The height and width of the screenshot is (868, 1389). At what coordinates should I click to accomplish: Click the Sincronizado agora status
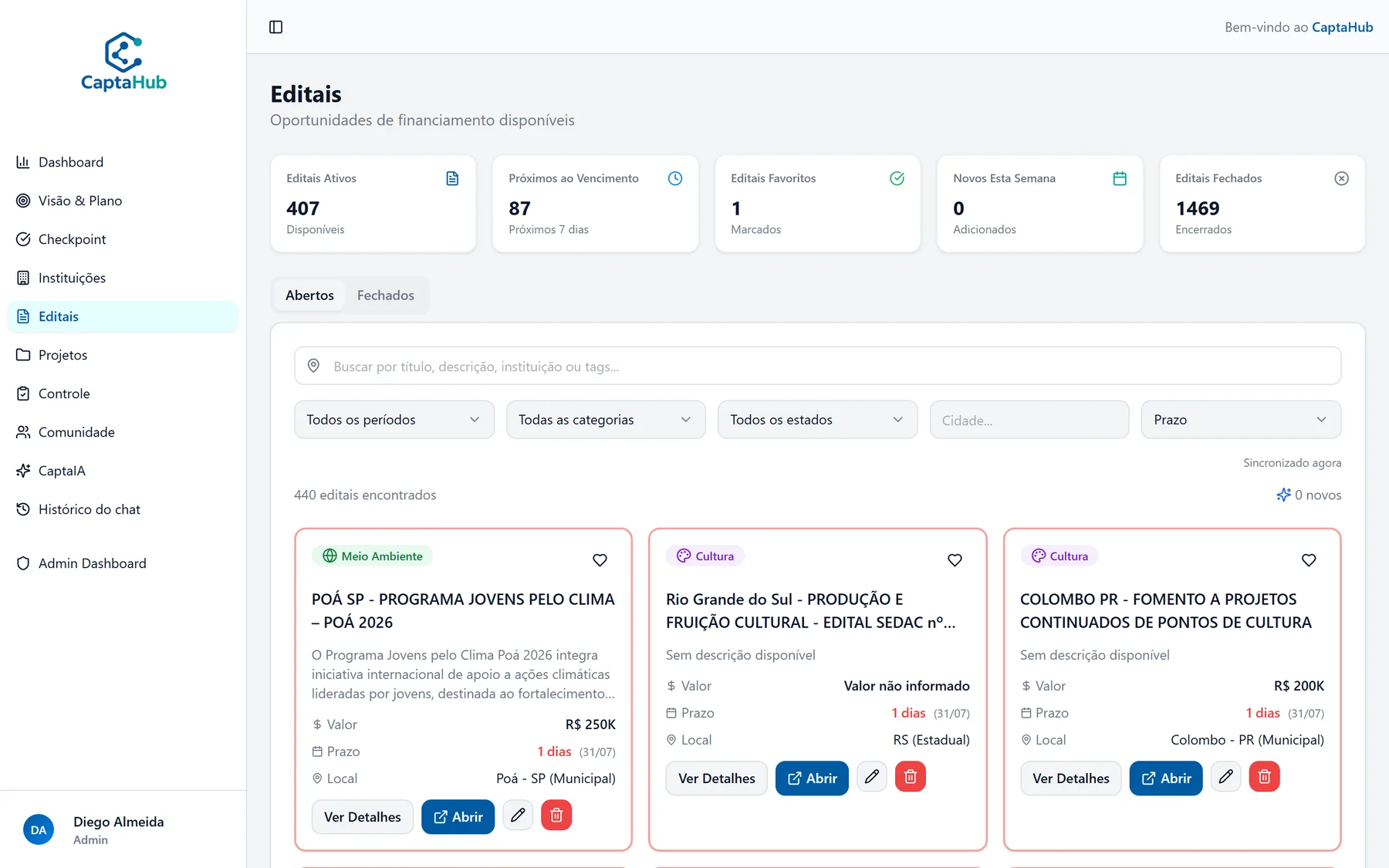pos(1292,463)
